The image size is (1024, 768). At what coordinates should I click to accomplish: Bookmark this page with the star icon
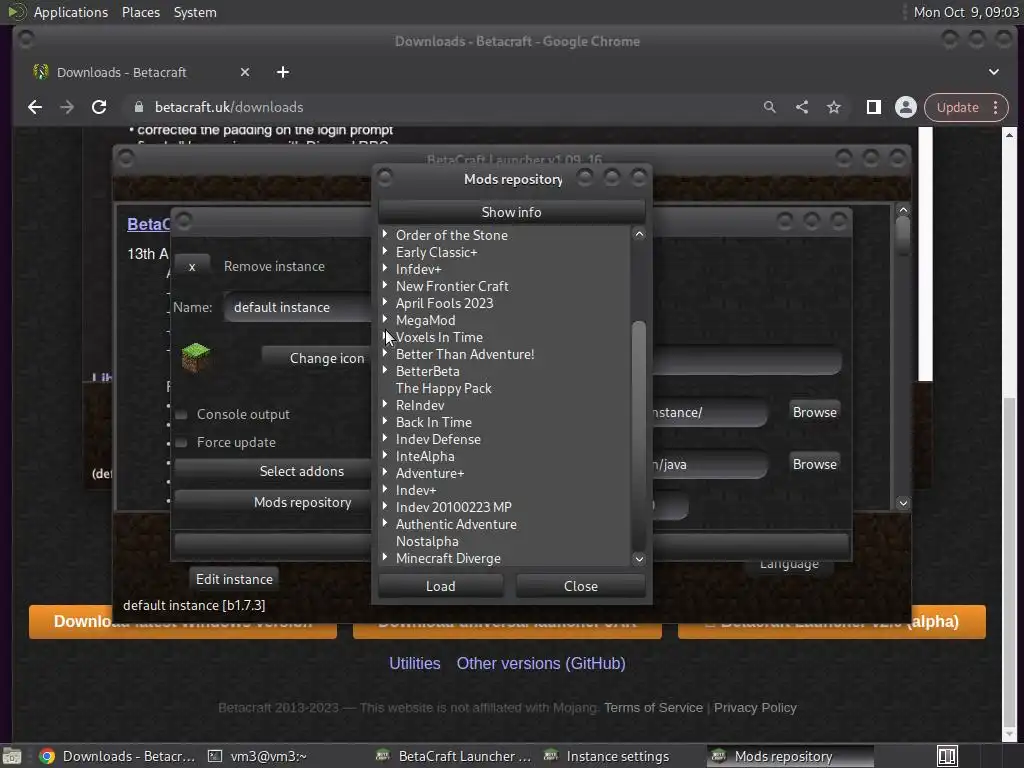coord(834,107)
